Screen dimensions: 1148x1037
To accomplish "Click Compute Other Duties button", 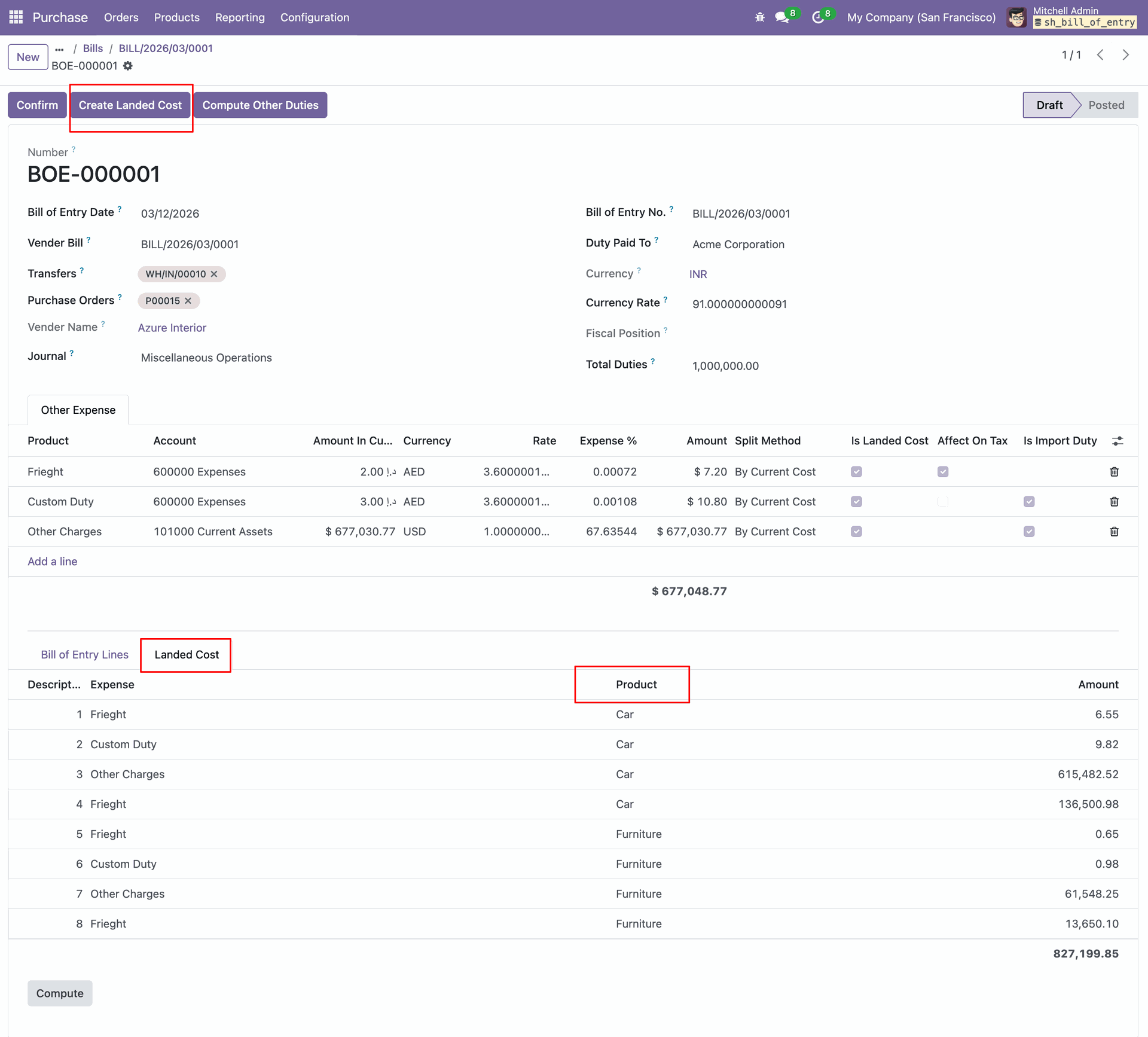I will (x=260, y=105).
